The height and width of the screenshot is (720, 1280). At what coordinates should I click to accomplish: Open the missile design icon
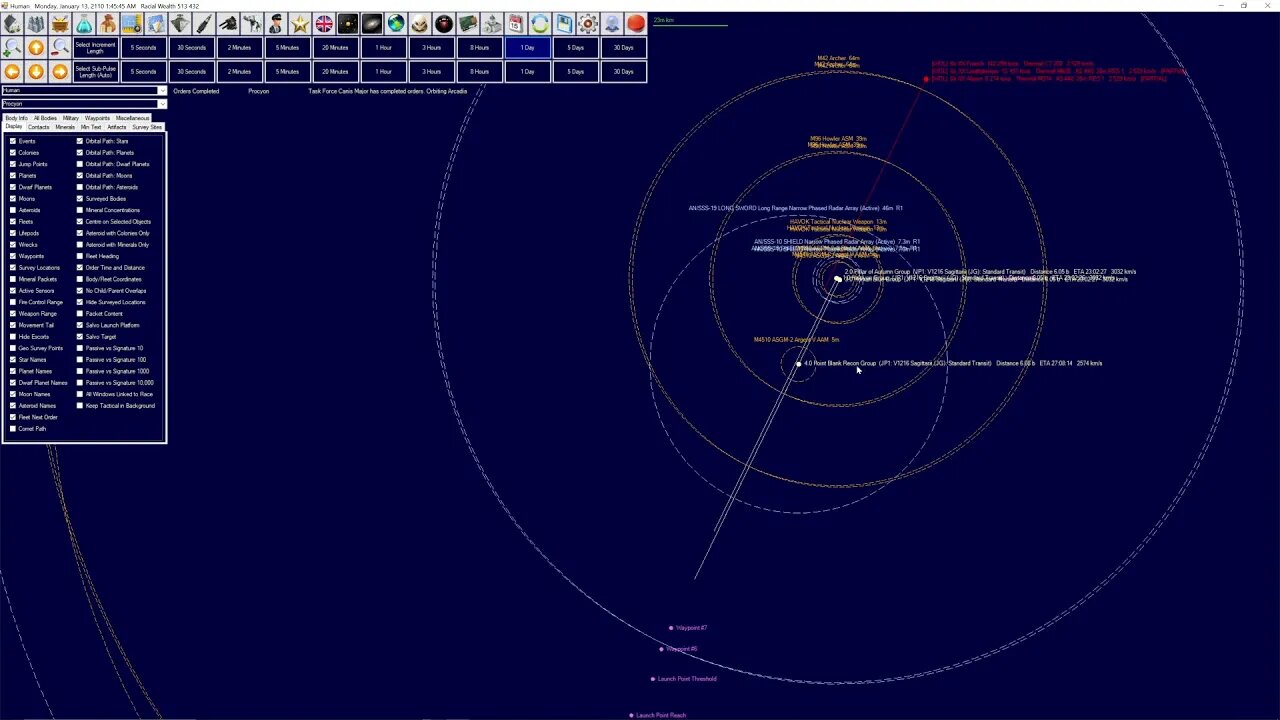(204, 23)
